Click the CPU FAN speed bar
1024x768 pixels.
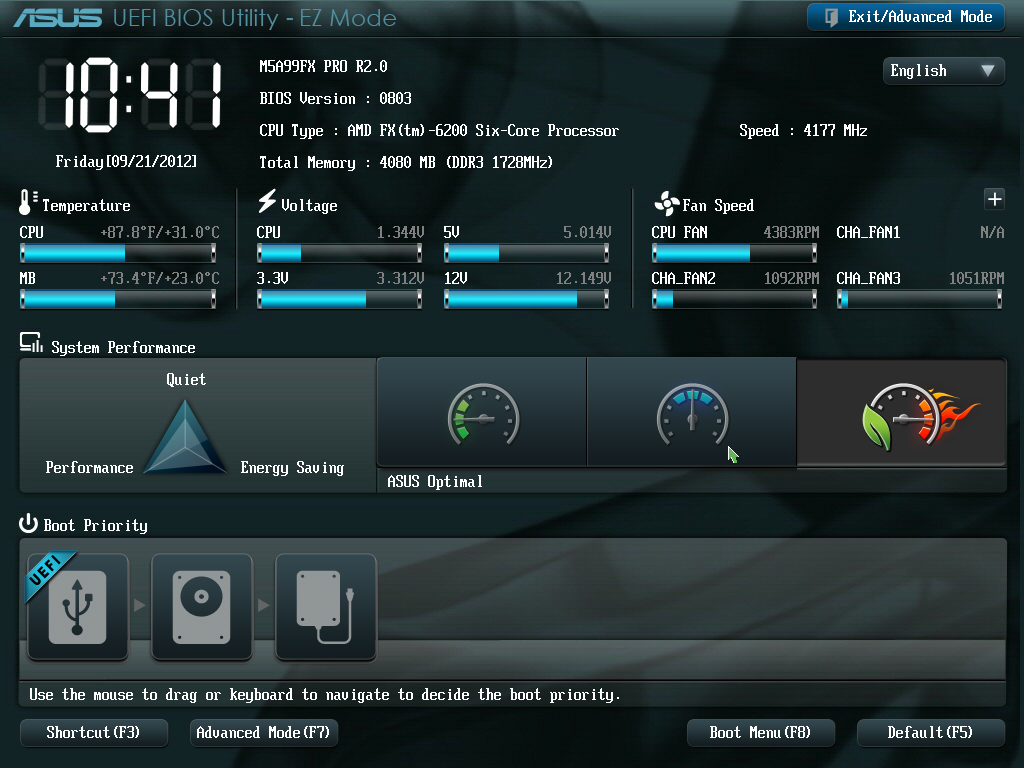click(735, 254)
